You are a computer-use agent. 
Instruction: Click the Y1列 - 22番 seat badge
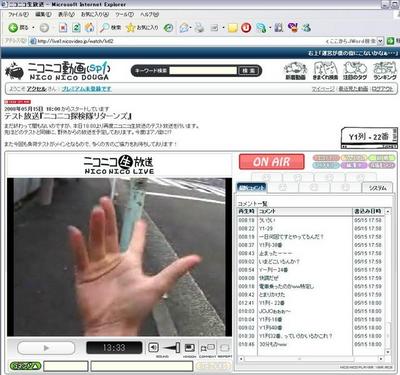[369, 137]
